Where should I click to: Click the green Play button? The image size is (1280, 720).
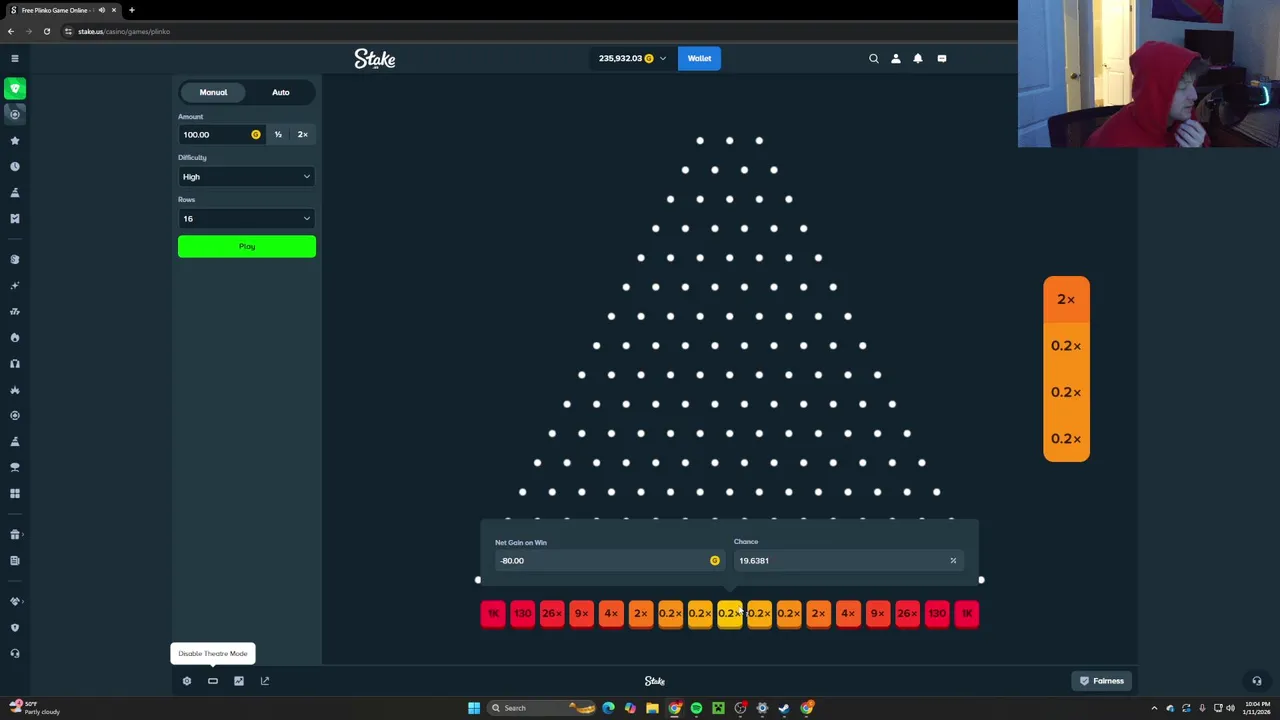point(247,246)
